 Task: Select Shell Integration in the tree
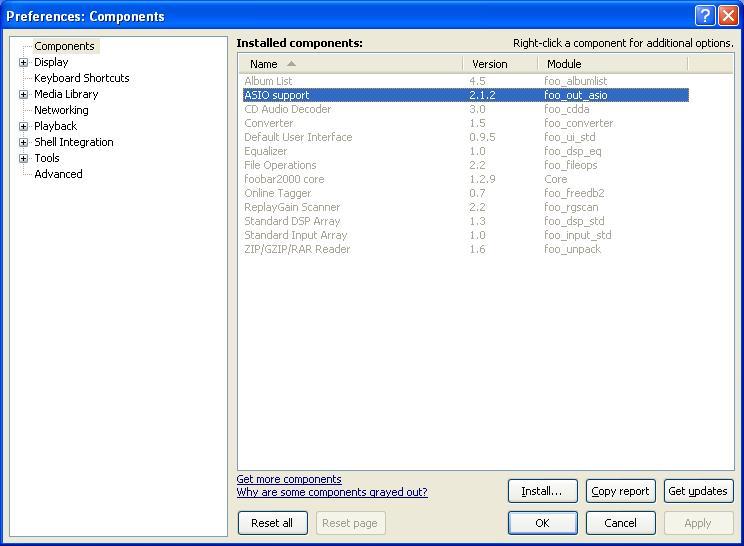click(74, 142)
